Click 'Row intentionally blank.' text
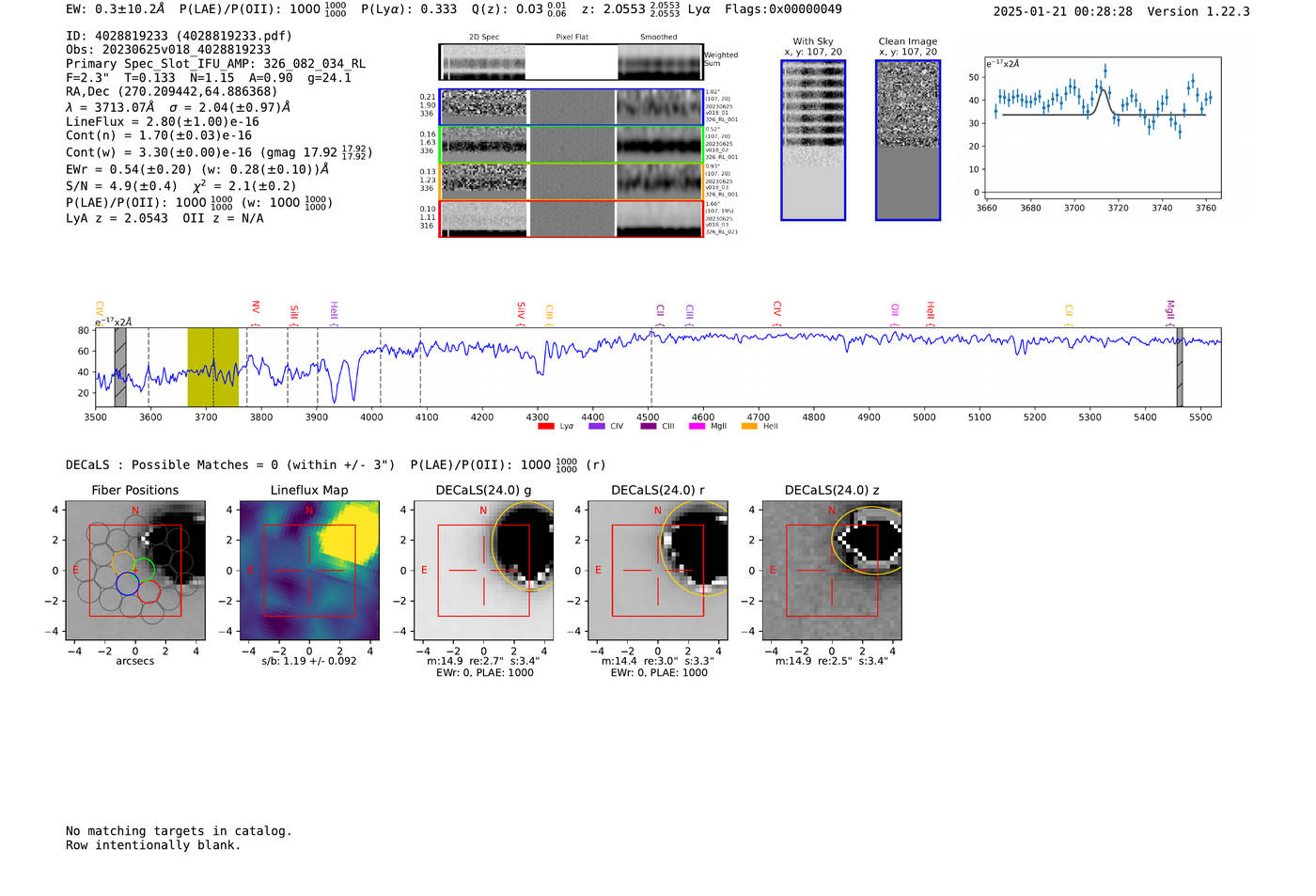 153,845
